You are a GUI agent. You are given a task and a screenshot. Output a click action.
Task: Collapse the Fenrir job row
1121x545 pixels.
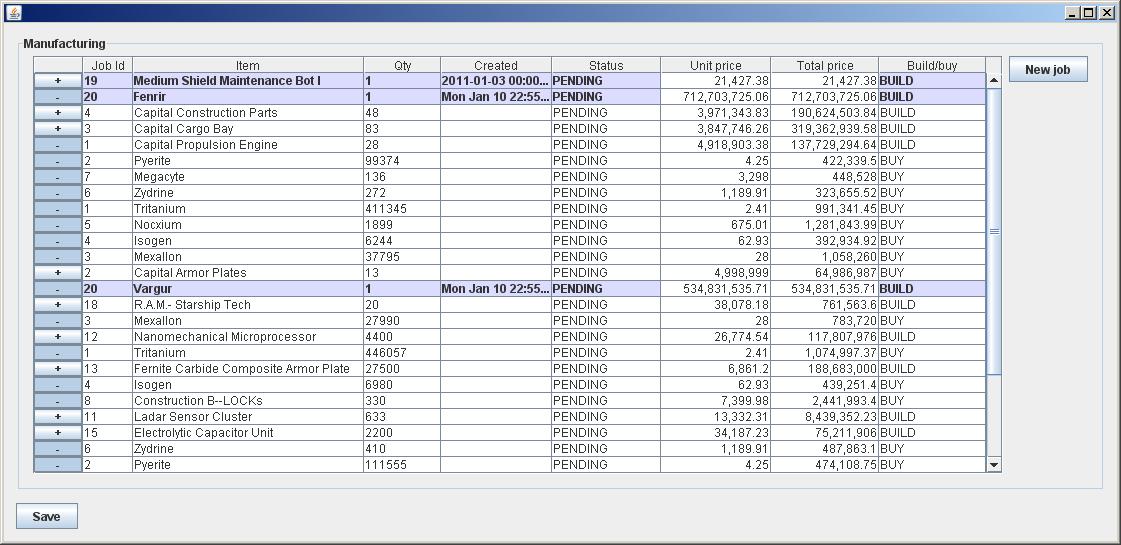[x=58, y=97]
